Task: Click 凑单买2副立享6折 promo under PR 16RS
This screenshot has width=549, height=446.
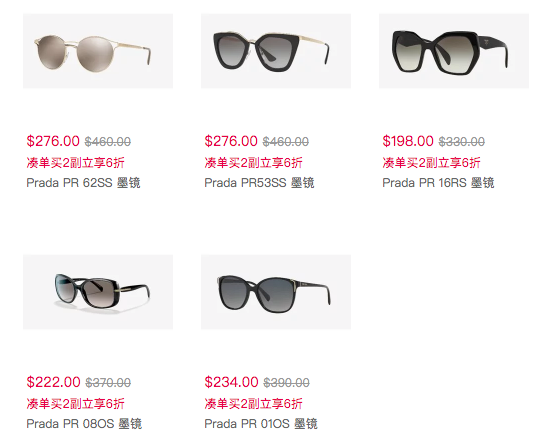Action: (431, 163)
